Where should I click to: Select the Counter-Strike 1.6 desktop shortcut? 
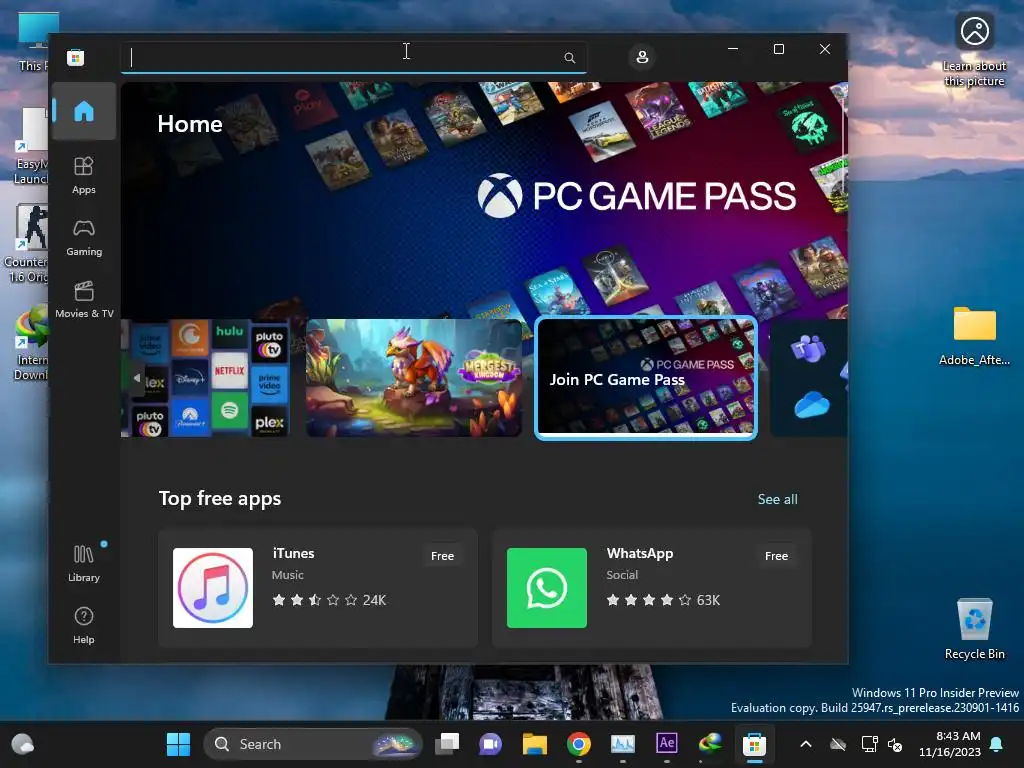click(25, 244)
